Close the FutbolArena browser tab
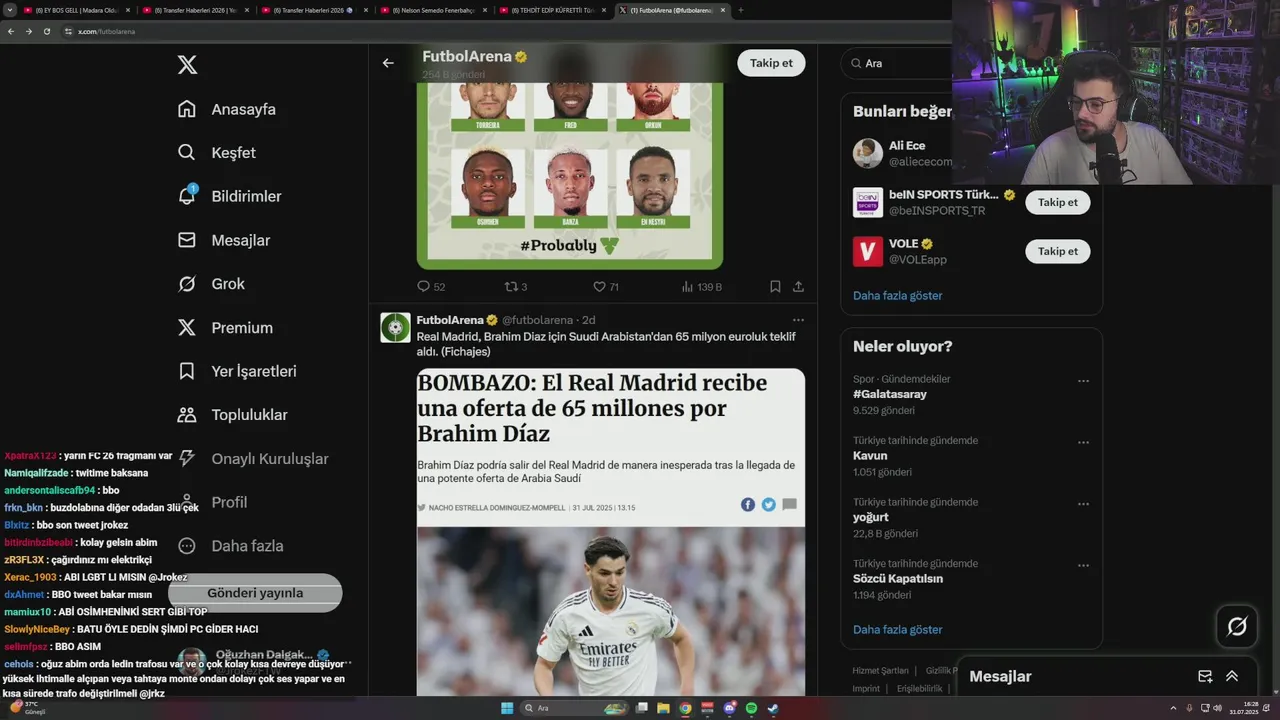The image size is (1280, 720). [722, 10]
